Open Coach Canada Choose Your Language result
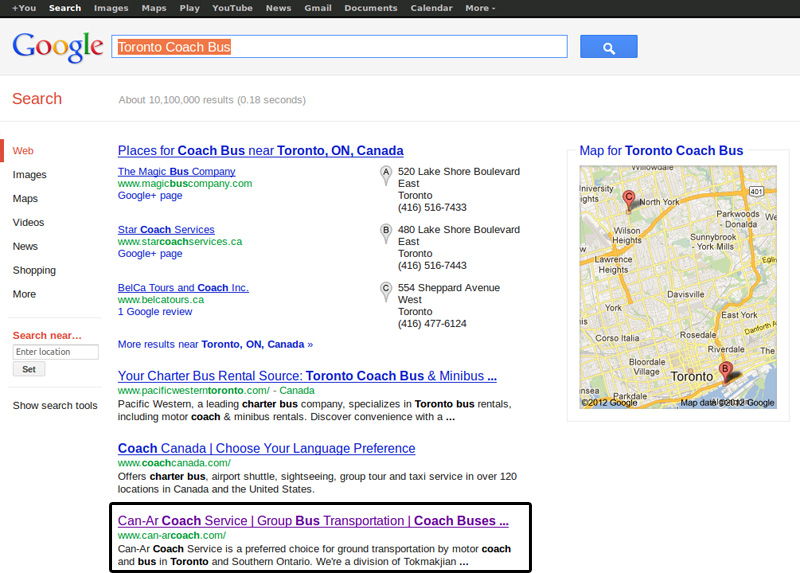 coord(266,449)
